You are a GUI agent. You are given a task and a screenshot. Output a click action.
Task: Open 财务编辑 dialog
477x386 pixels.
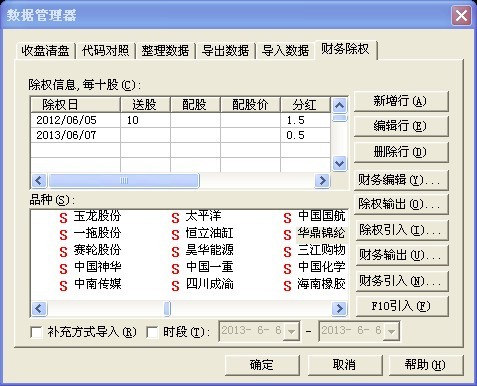401,180
